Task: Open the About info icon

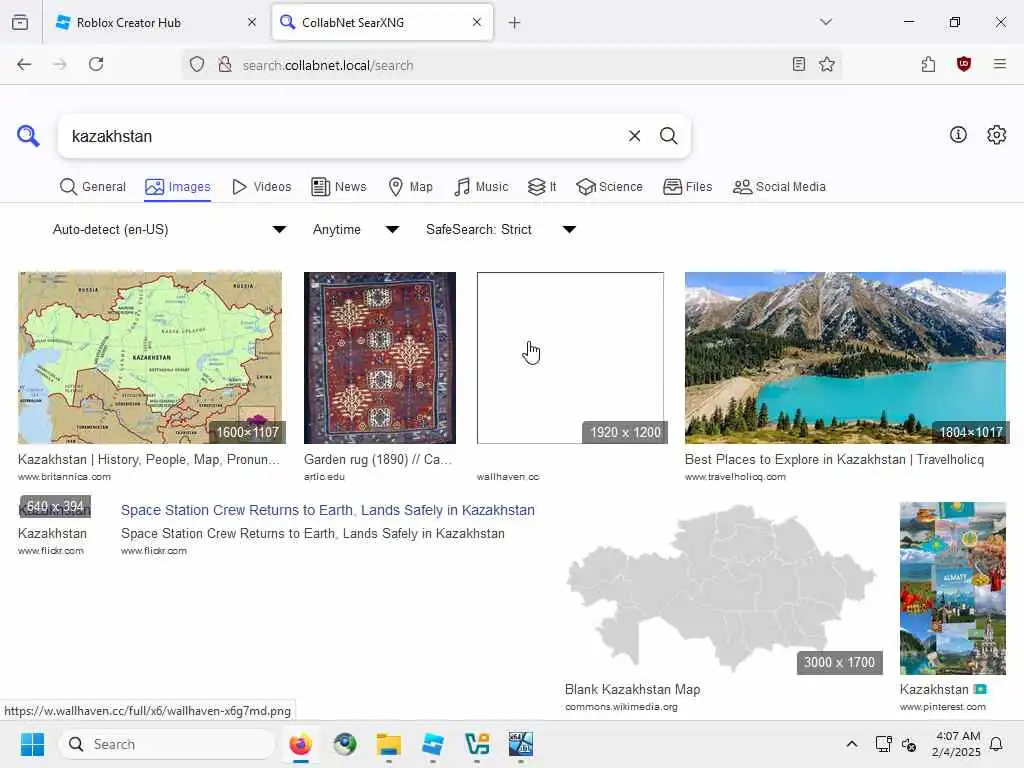Action: (958, 135)
